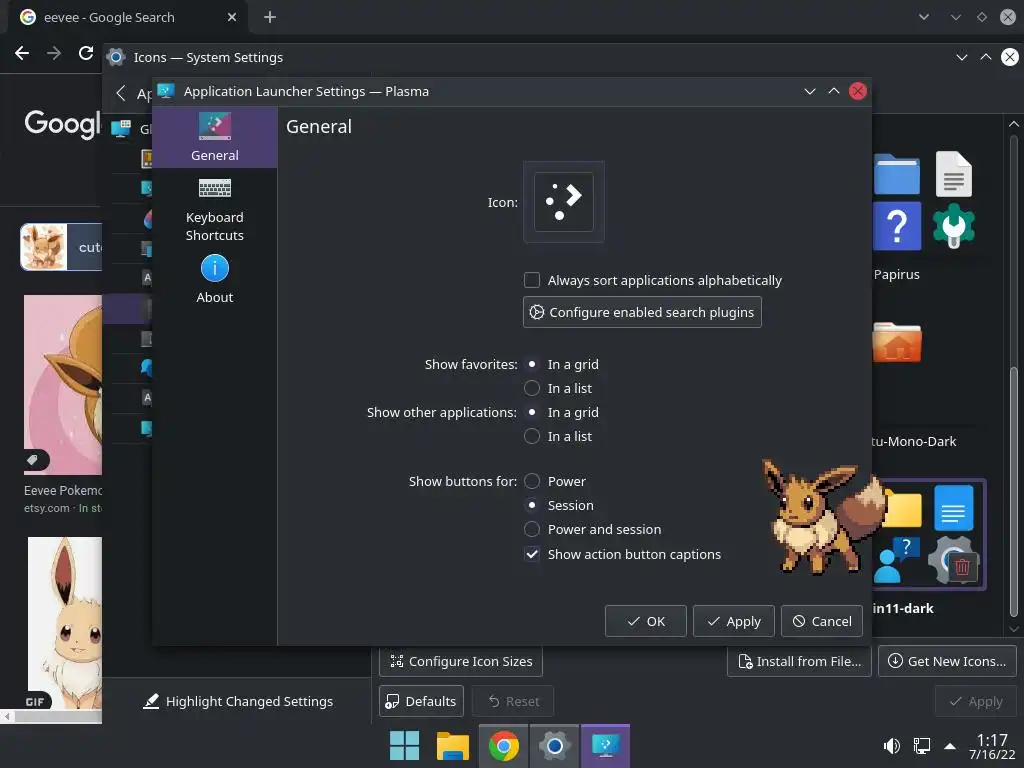Image resolution: width=1024 pixels, height=768 pixels.
Task: Open the launcher icon picker button
Action: [564, 202]
